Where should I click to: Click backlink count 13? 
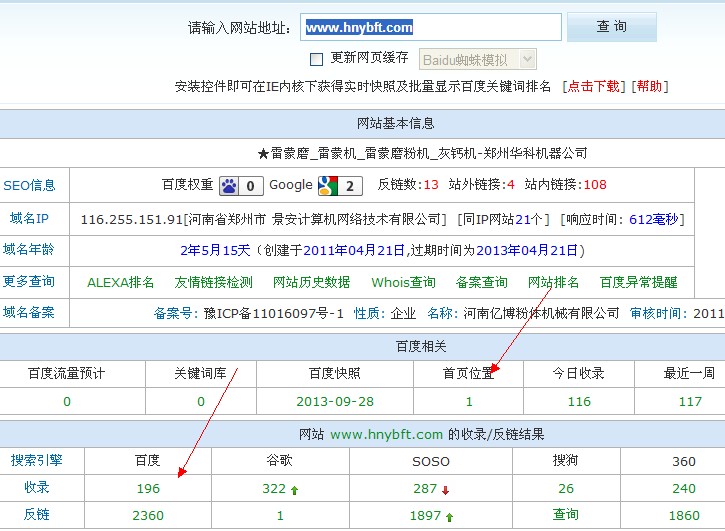(x=431, y=185)
